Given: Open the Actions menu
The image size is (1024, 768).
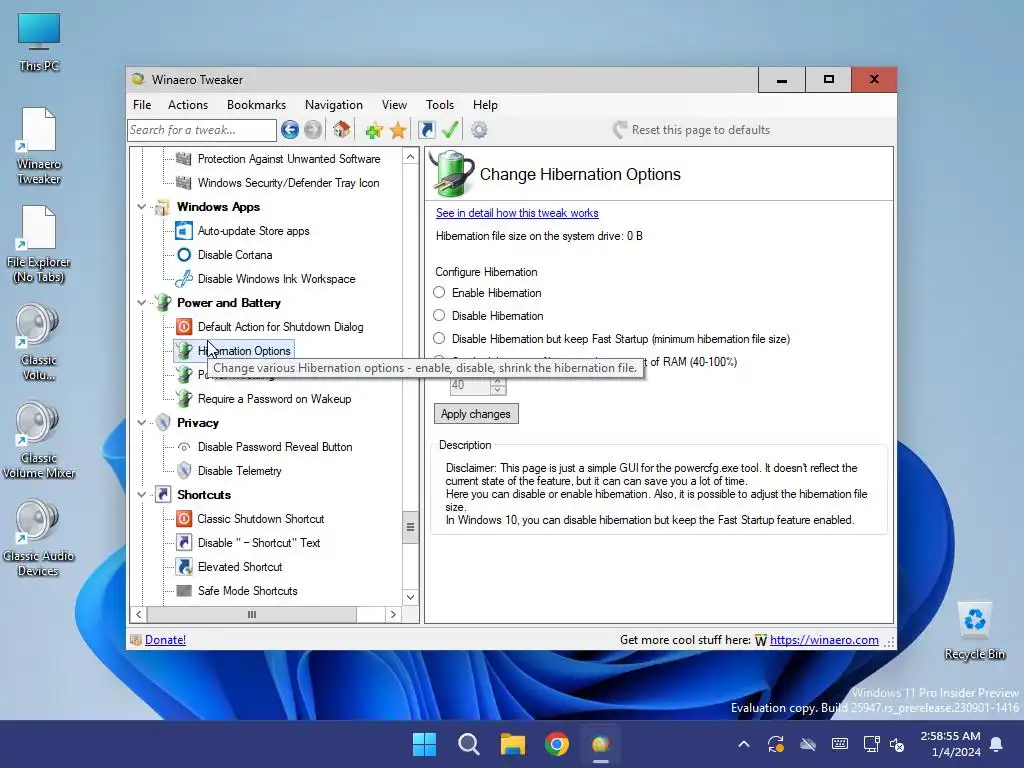Looking at the screenshot, I should point(187,105).
